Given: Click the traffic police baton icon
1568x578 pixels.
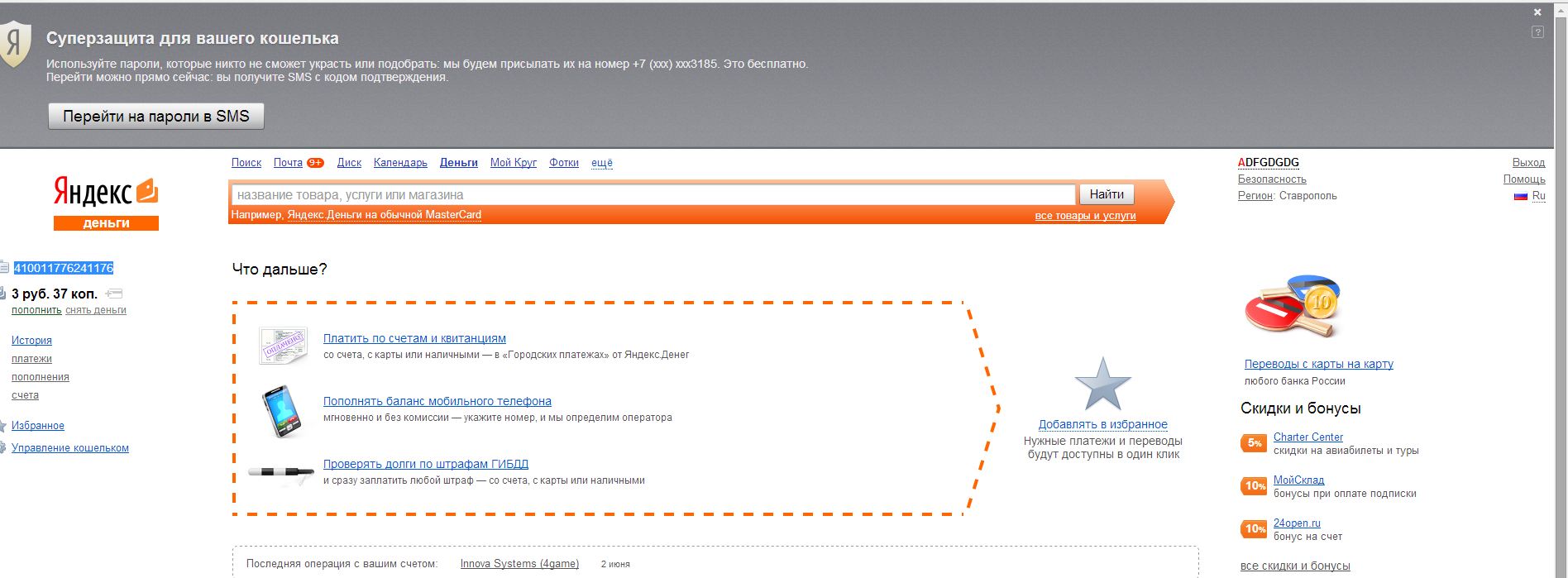Looking at the screenshot, I should click(281, 473).
